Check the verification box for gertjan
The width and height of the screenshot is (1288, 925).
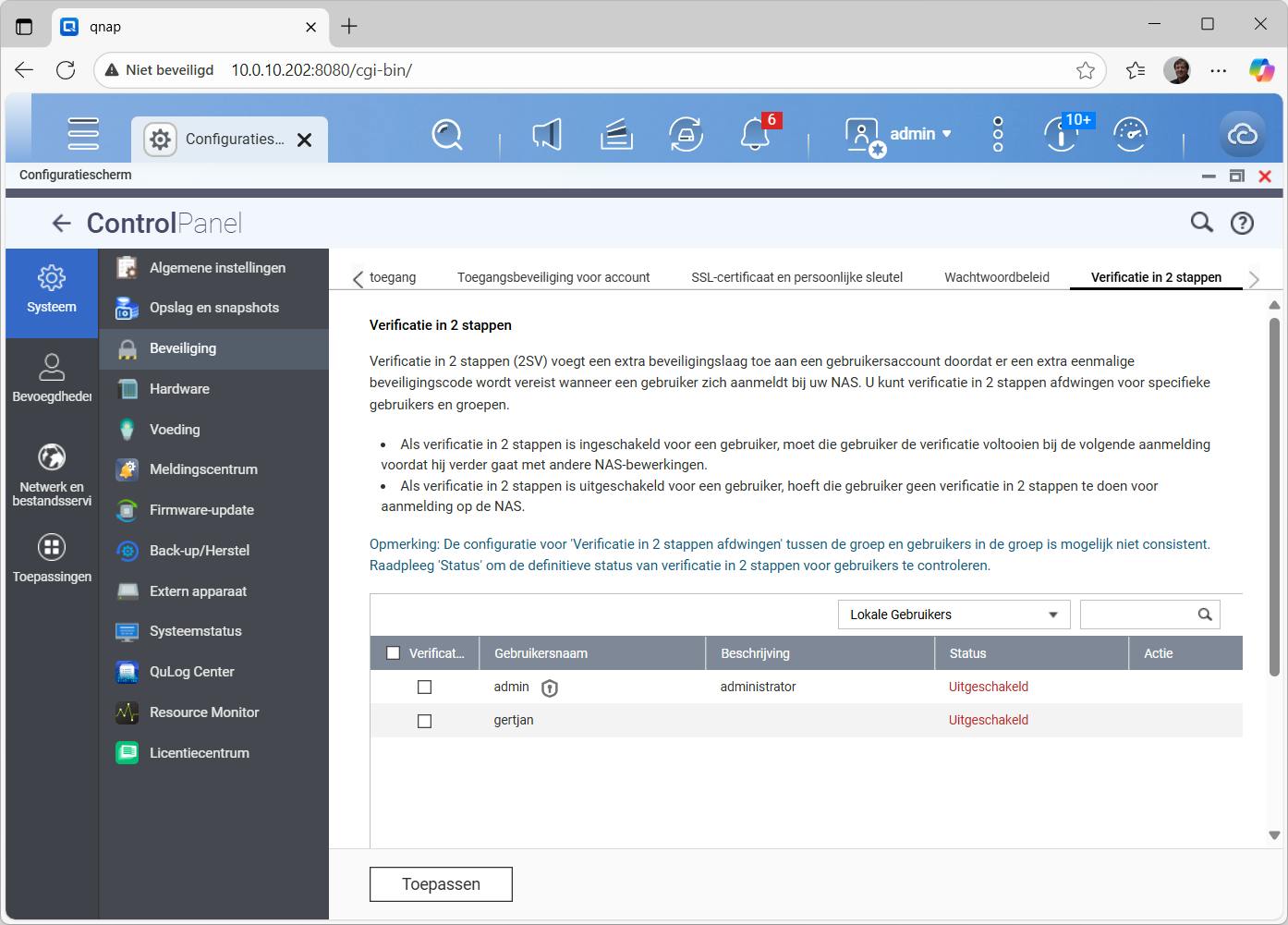click(x=425, y=721)
